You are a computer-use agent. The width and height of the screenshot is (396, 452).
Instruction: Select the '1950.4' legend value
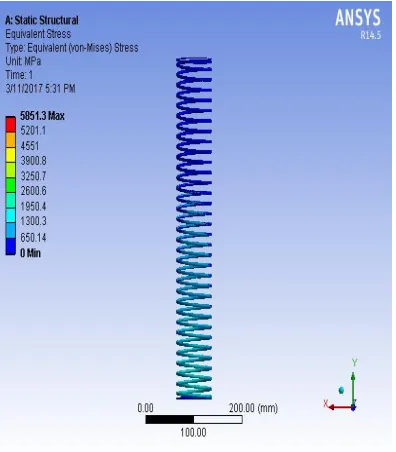[33, 206]
